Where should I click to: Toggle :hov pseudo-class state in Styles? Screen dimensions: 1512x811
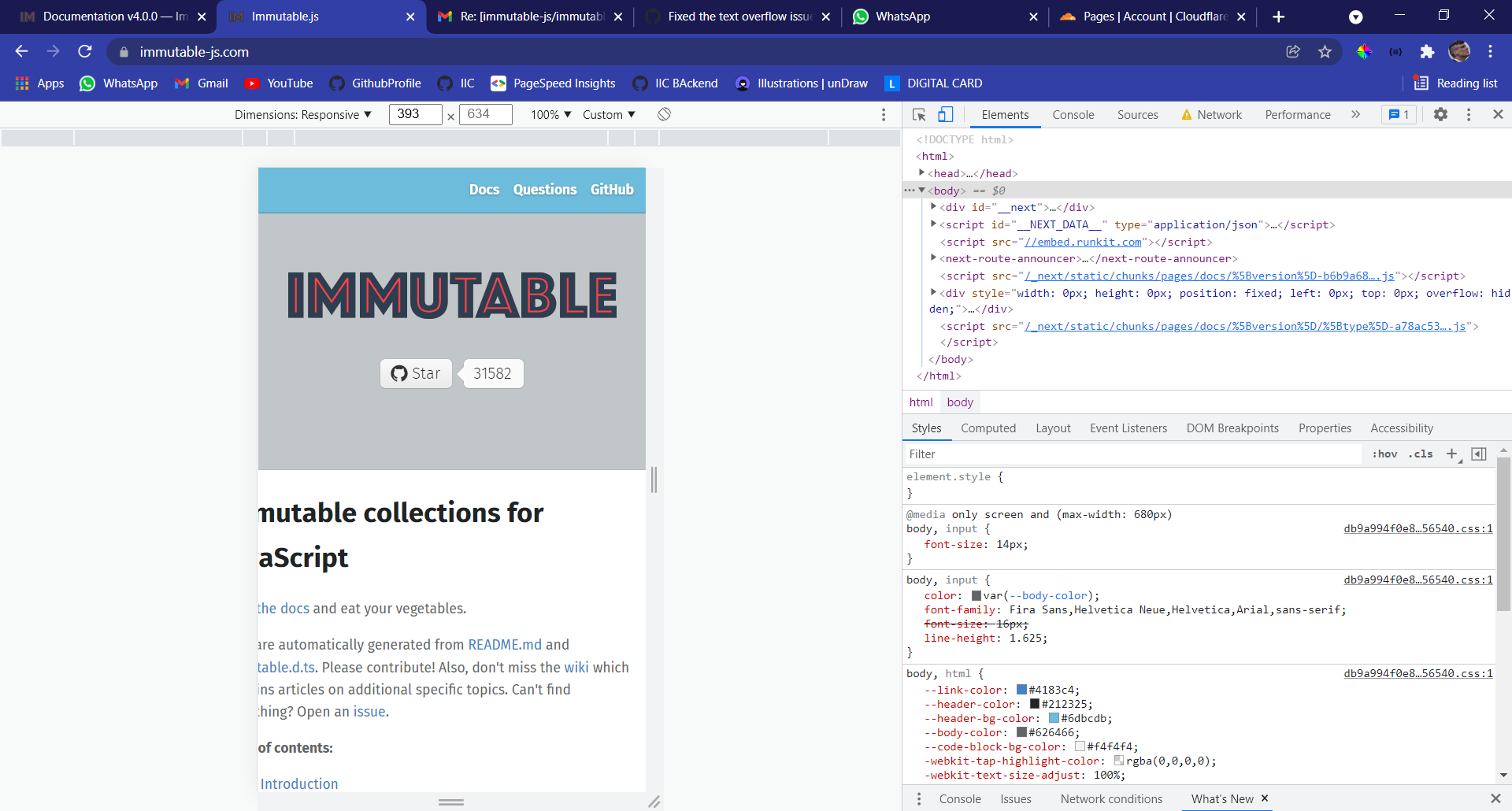(x=1384, y=454)
